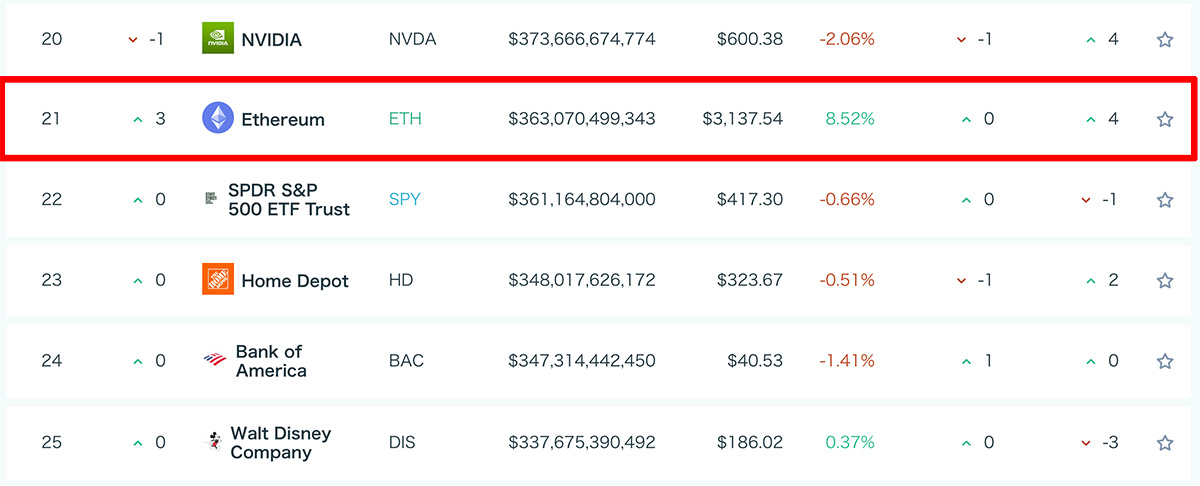Favorite the Bank of America row

coord(1164,361)
